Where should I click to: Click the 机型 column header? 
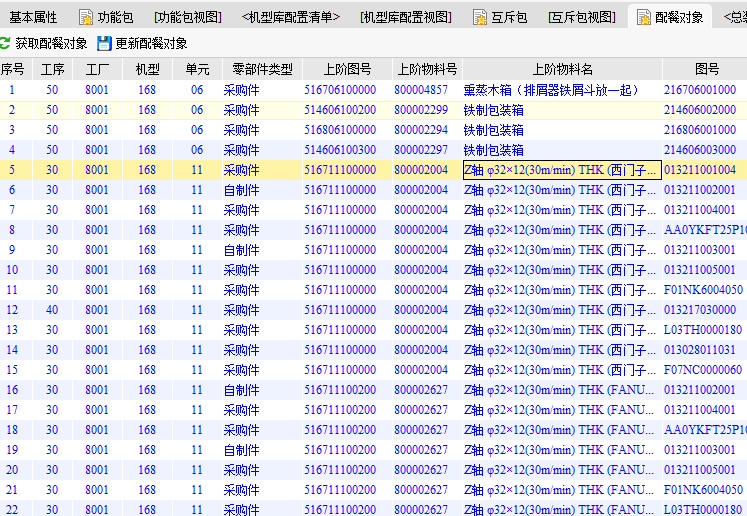click(147, 69)
